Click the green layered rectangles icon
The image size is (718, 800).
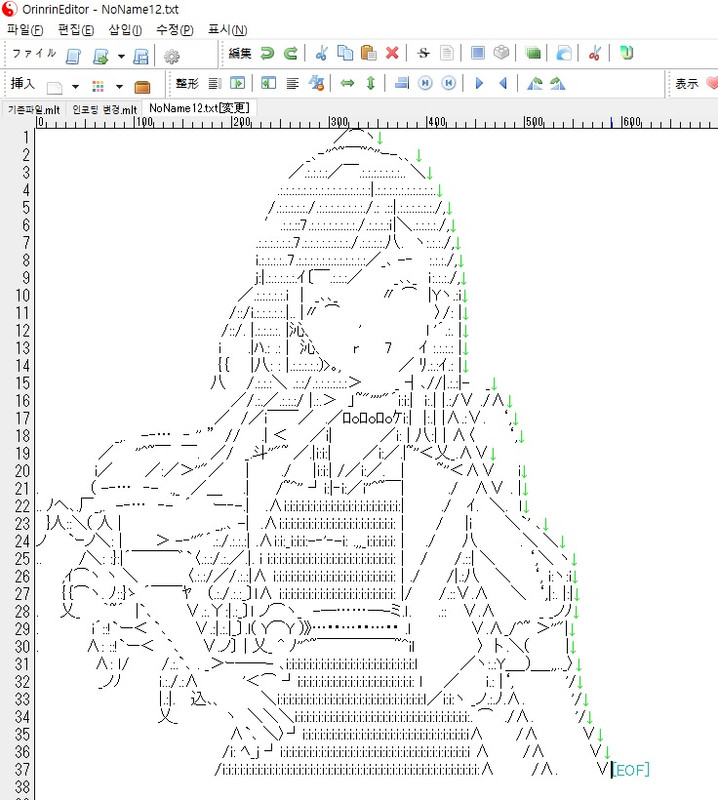pyautogui.click(x=533, y=53)
